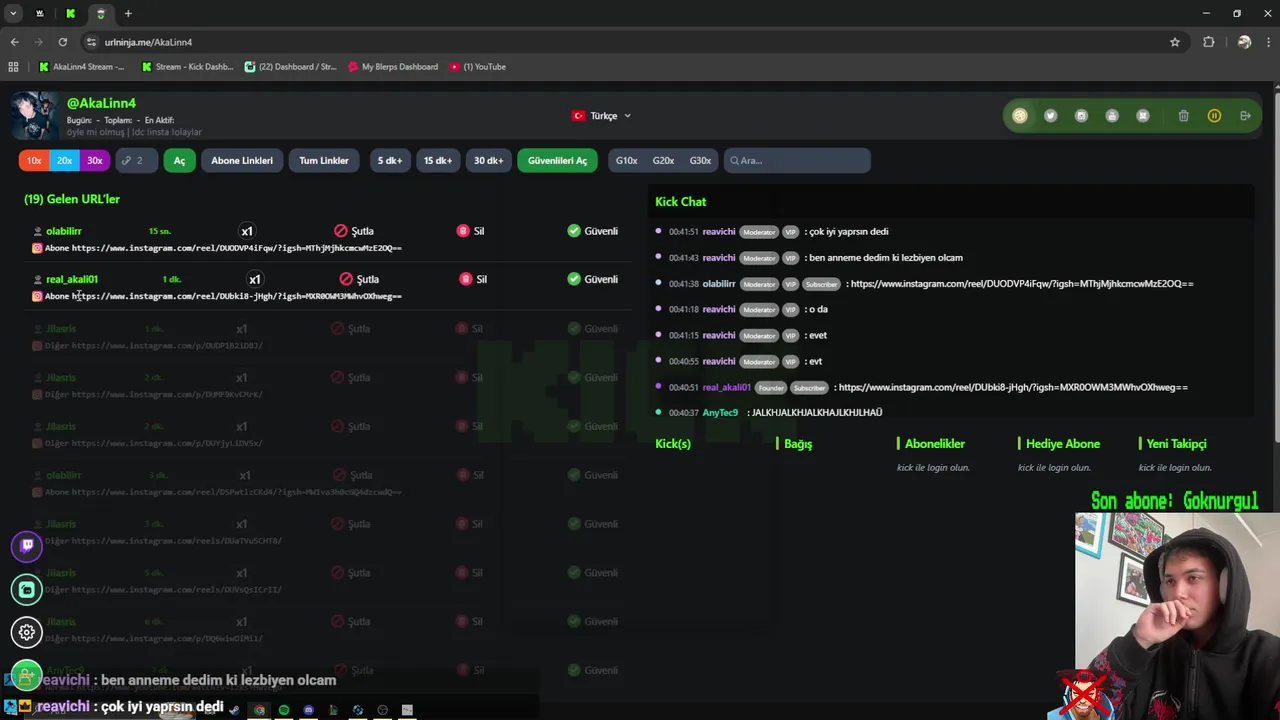Click Tum Linkler button

pyautogui.click(x=324, y=160)
